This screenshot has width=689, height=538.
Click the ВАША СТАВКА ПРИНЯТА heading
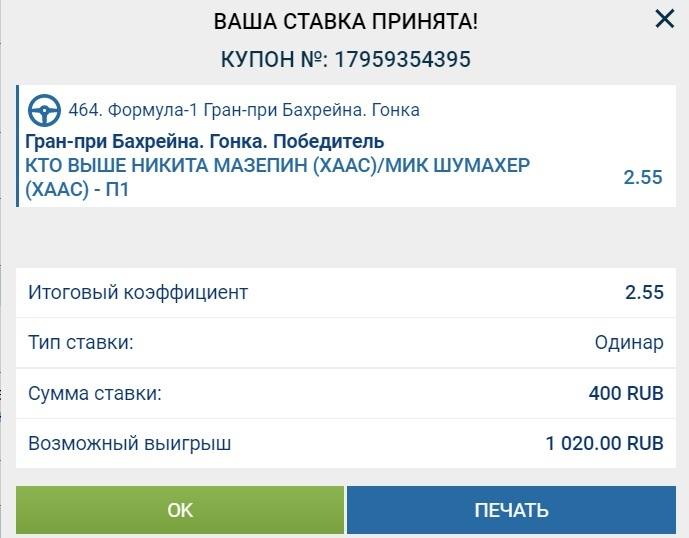(345, 21)
